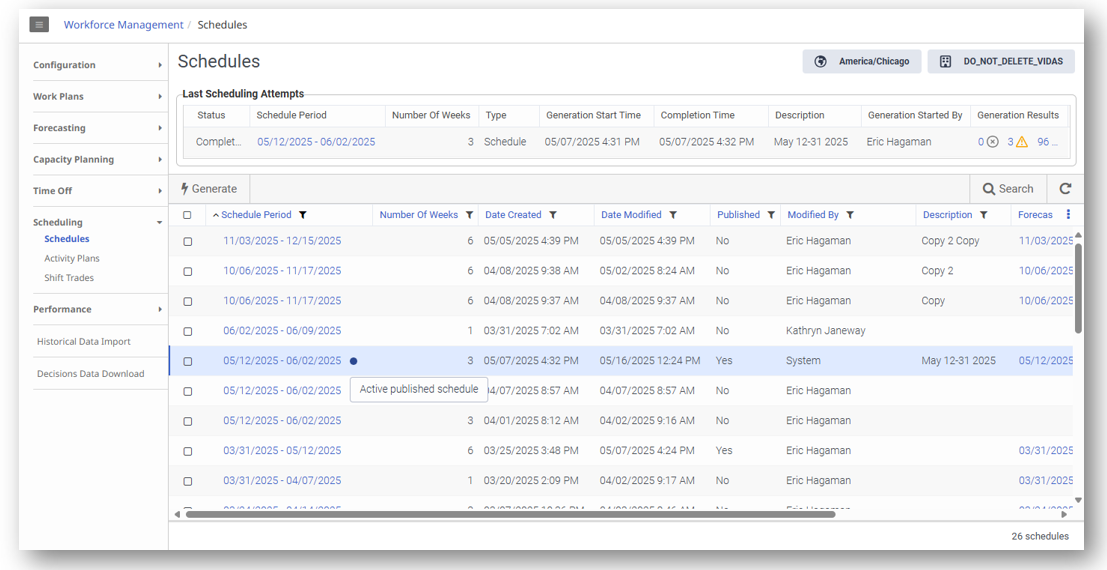Open filter for Date Created column

point(553,215)
